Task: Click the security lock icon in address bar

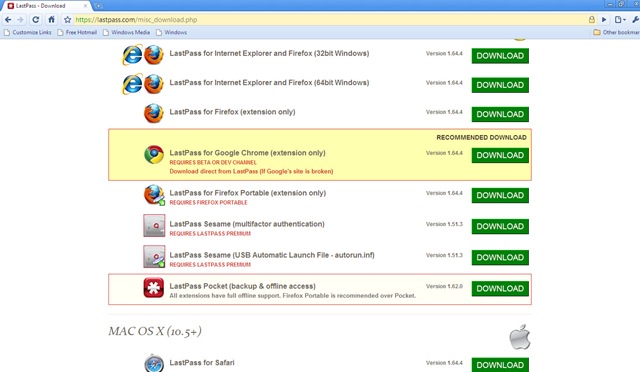Action: click(591, 19)
